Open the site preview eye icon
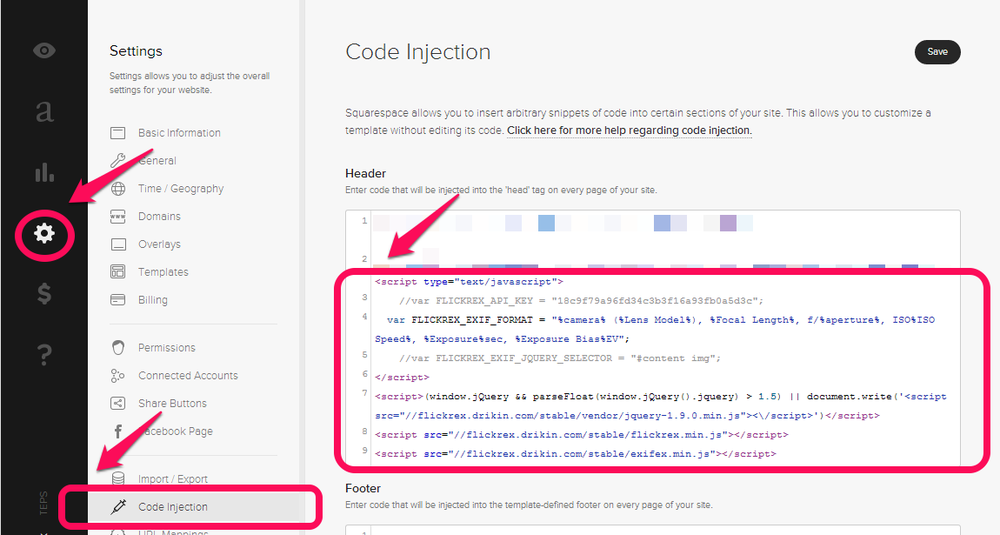 (x=44, y=50)
